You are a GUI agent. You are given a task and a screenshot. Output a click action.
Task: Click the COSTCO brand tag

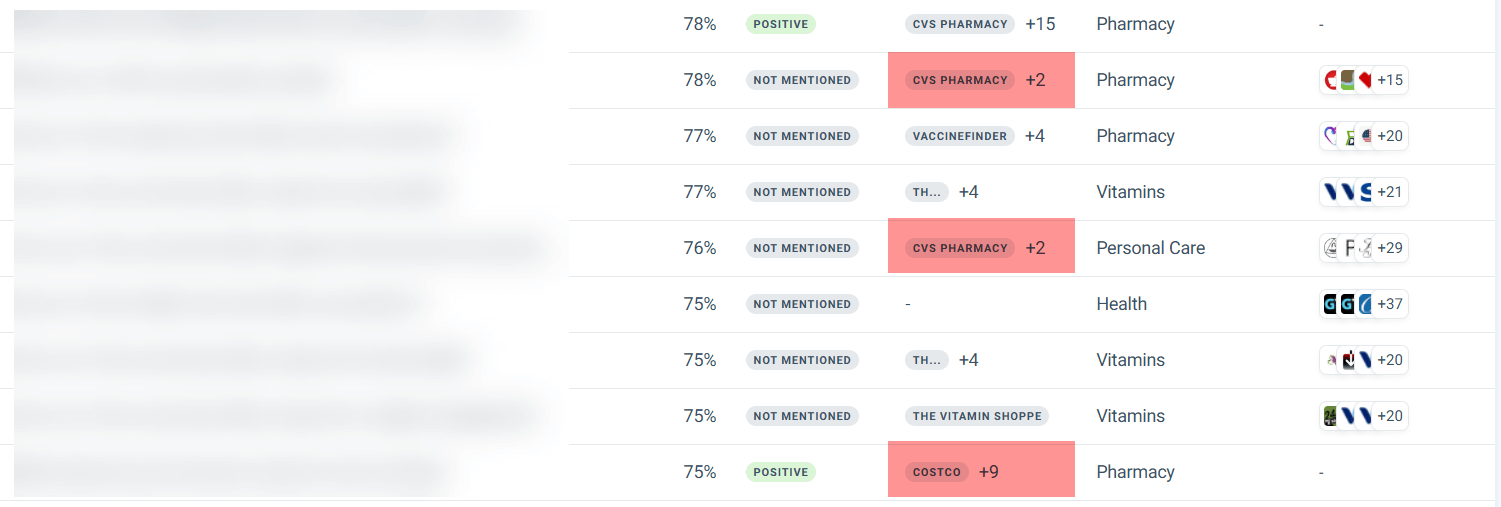[937, 472]
